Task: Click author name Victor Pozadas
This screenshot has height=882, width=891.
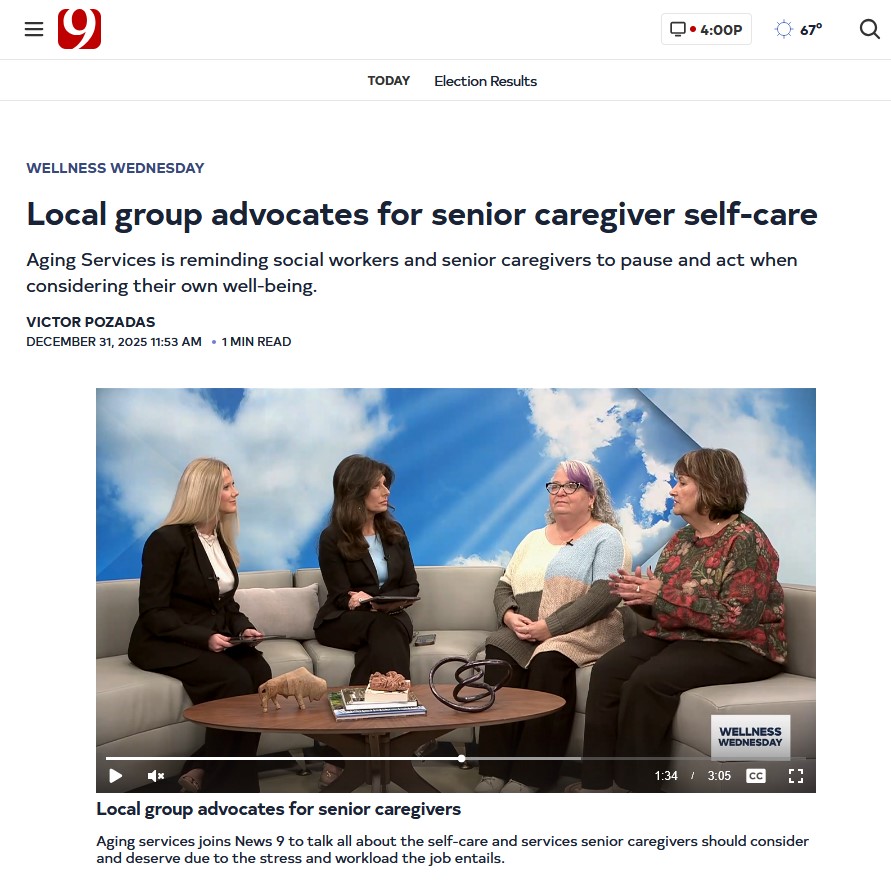Action: (x=91, y=322)
